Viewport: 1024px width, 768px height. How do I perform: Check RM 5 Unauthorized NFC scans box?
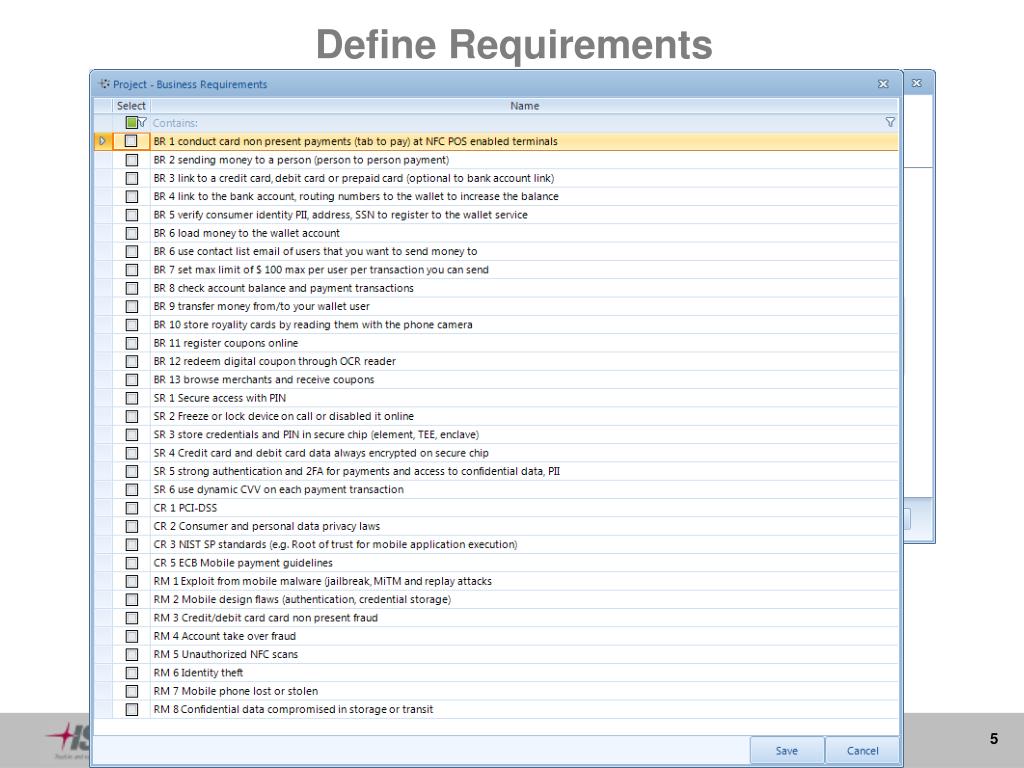pos(132,654)
